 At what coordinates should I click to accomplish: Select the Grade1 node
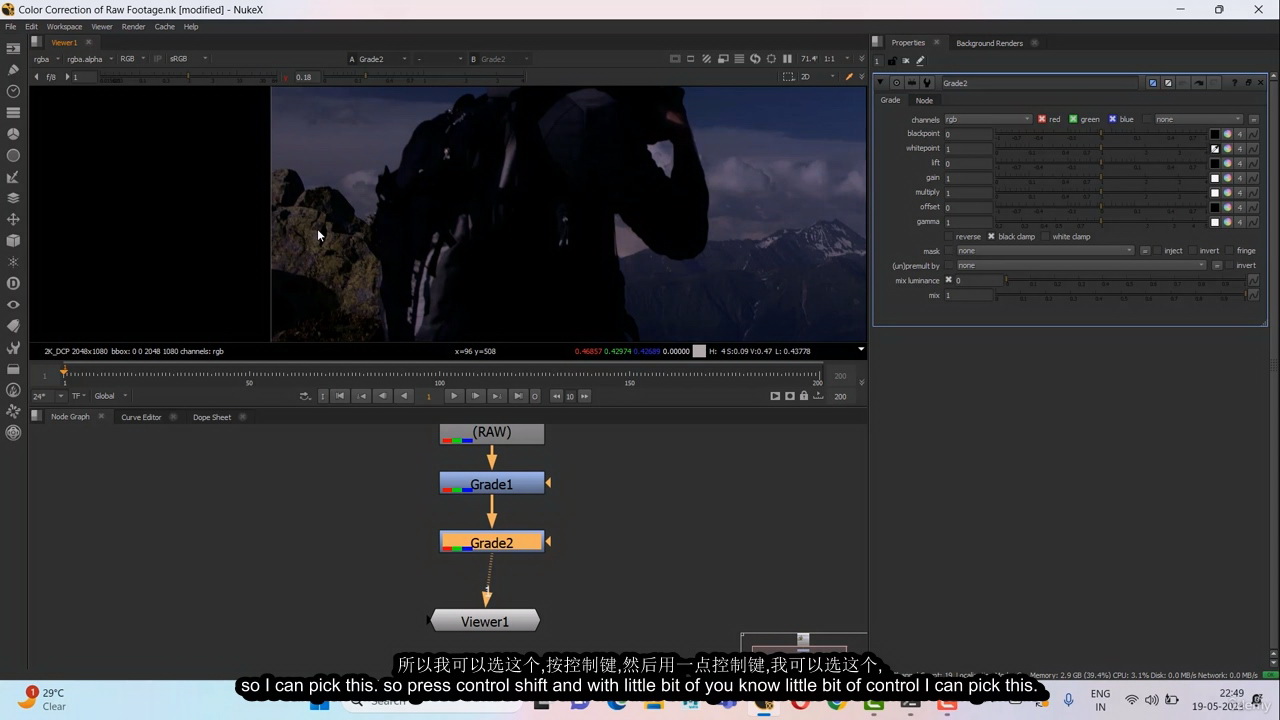[x=492, y=484]
